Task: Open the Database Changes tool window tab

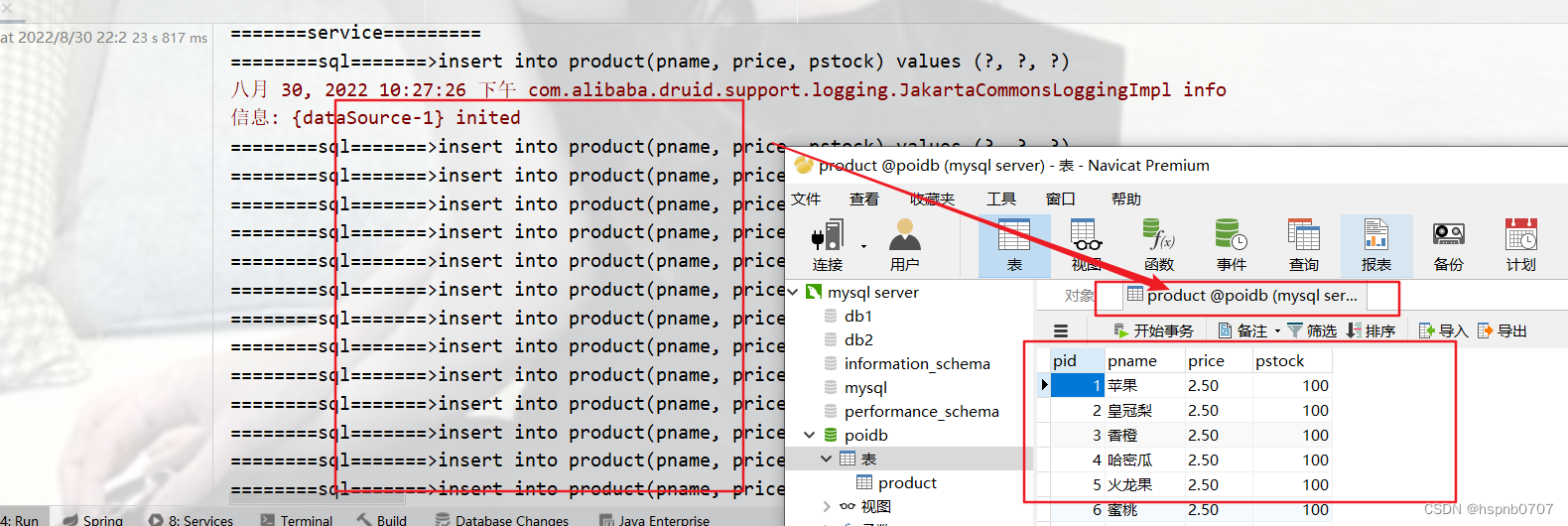Action: [502, 519]
